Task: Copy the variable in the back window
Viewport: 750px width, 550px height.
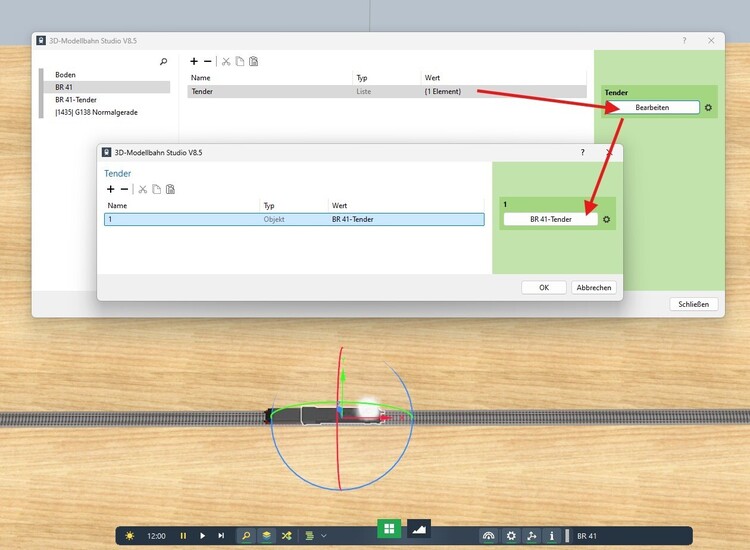Action: tap(240, 61)
